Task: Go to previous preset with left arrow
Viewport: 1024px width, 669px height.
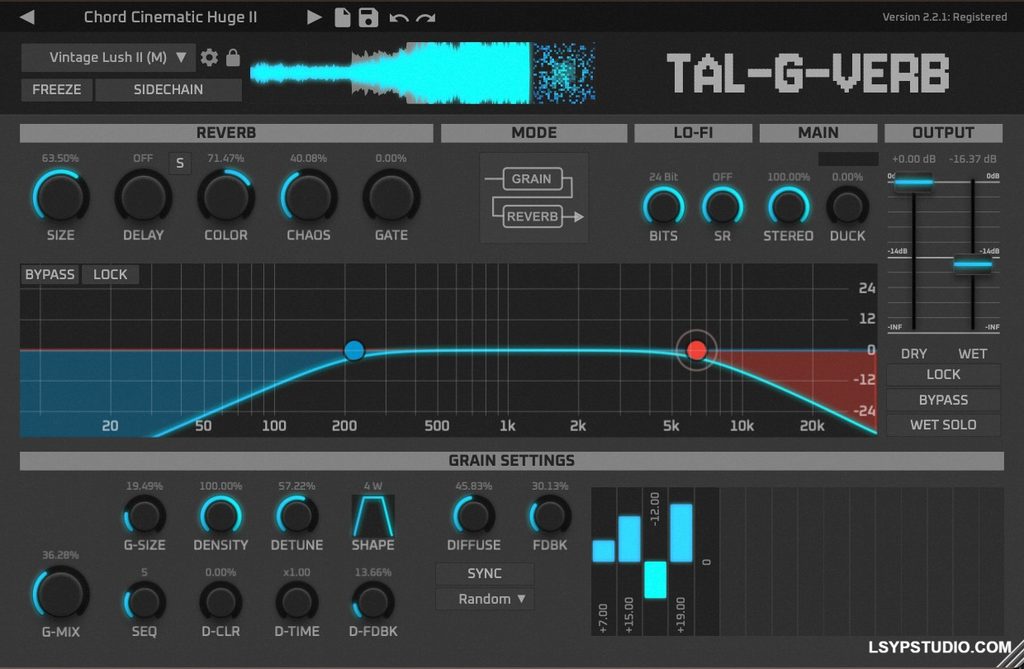Action: pyautogui.click(x=27, y=17)
